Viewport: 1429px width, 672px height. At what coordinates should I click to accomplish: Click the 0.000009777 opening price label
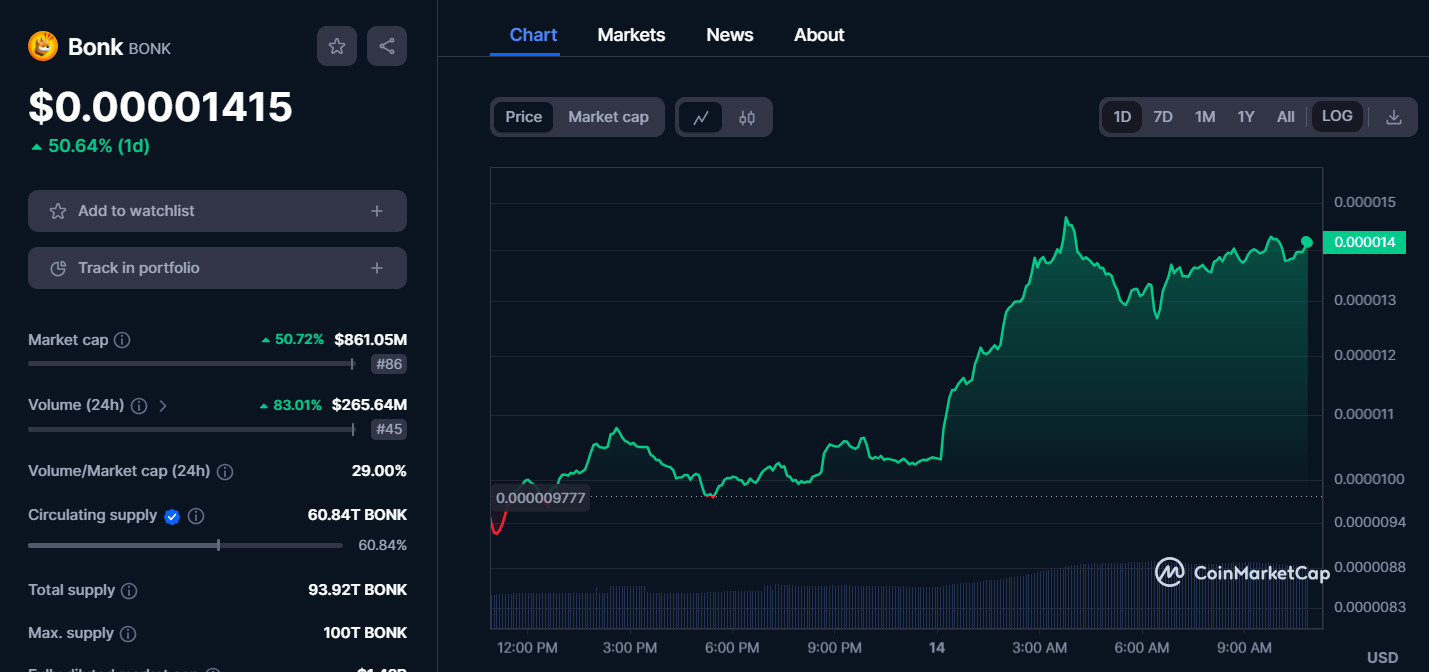click(x=540, y=497)
